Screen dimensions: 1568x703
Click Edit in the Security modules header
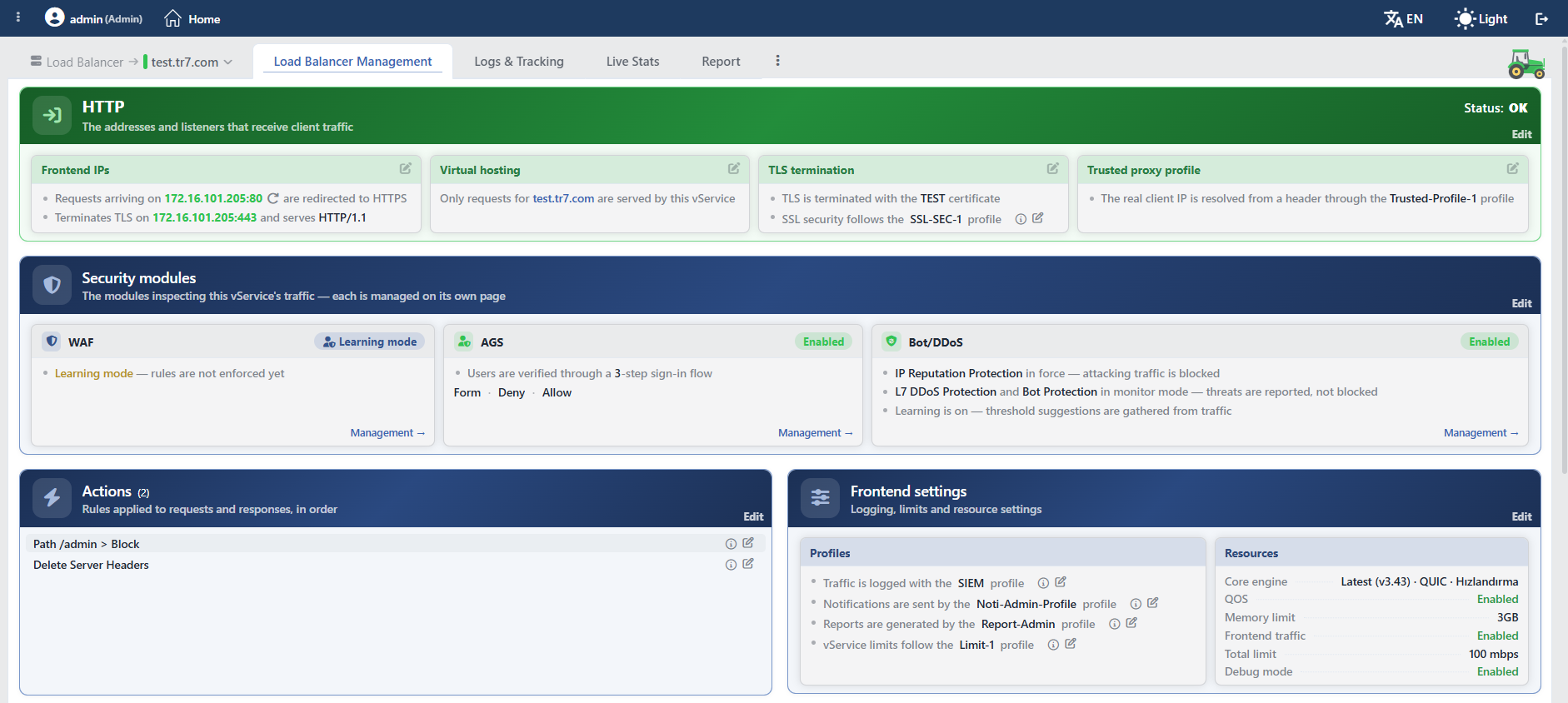1521,303
